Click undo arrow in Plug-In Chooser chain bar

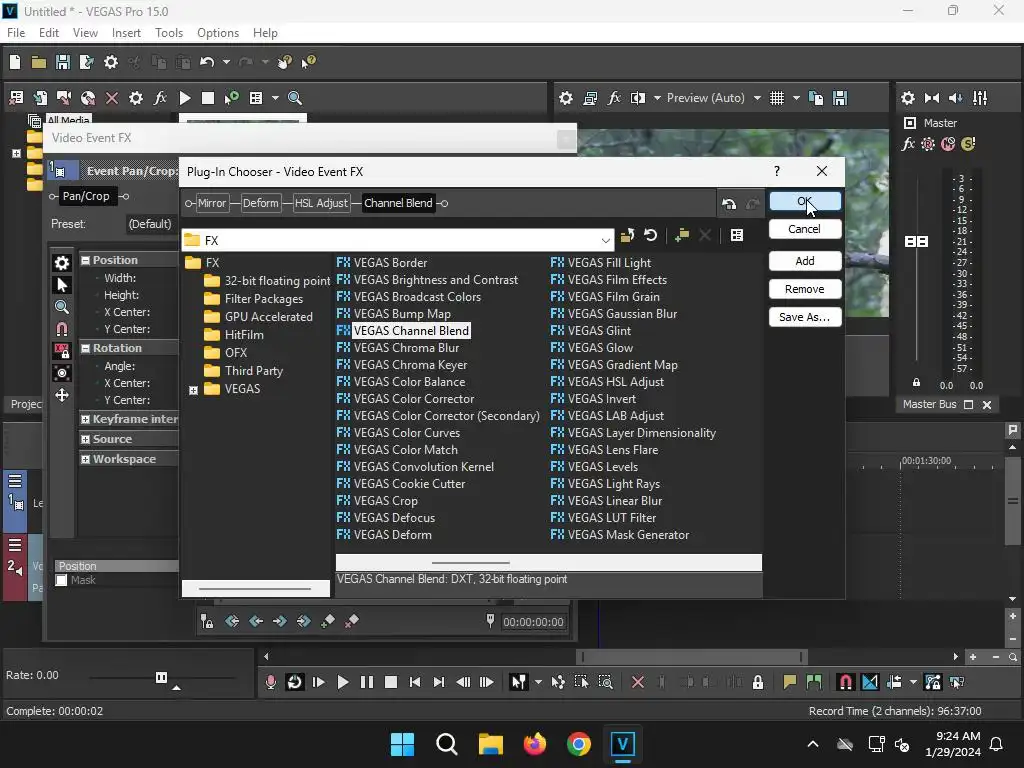729,204
